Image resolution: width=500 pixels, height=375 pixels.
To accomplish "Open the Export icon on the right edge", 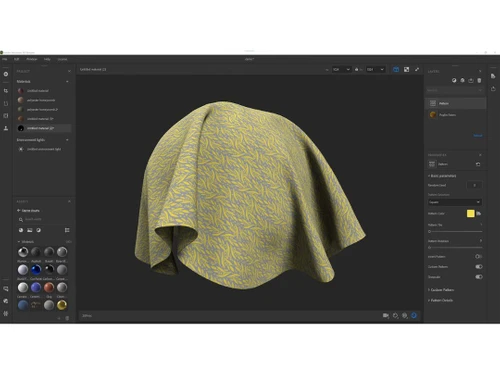I will pos(493,89).
